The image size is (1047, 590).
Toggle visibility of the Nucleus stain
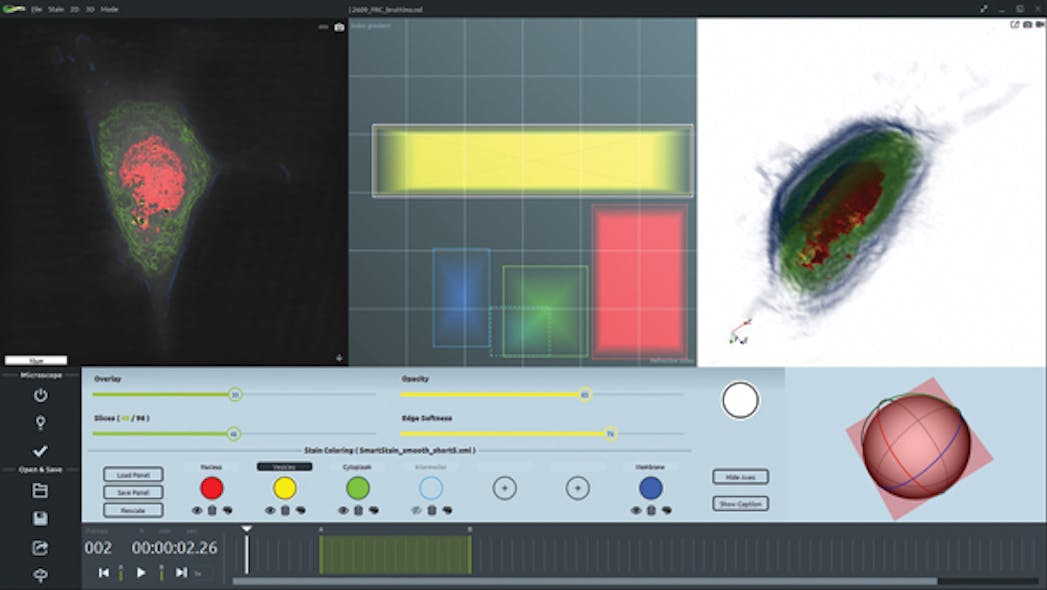point(196,508)
